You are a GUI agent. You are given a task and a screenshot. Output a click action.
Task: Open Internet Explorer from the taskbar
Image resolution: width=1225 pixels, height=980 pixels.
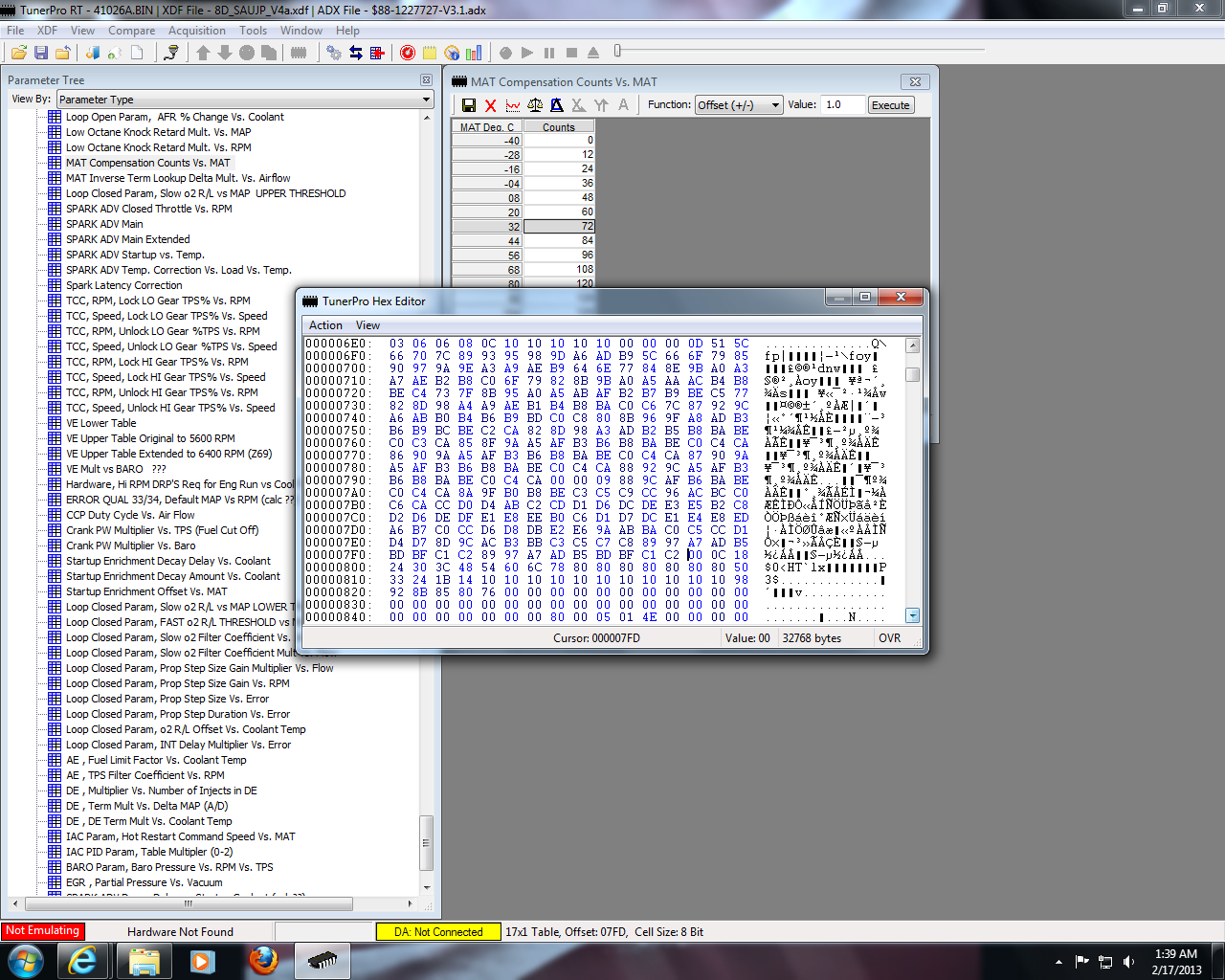pyautogui.click(x=84, y=961)
